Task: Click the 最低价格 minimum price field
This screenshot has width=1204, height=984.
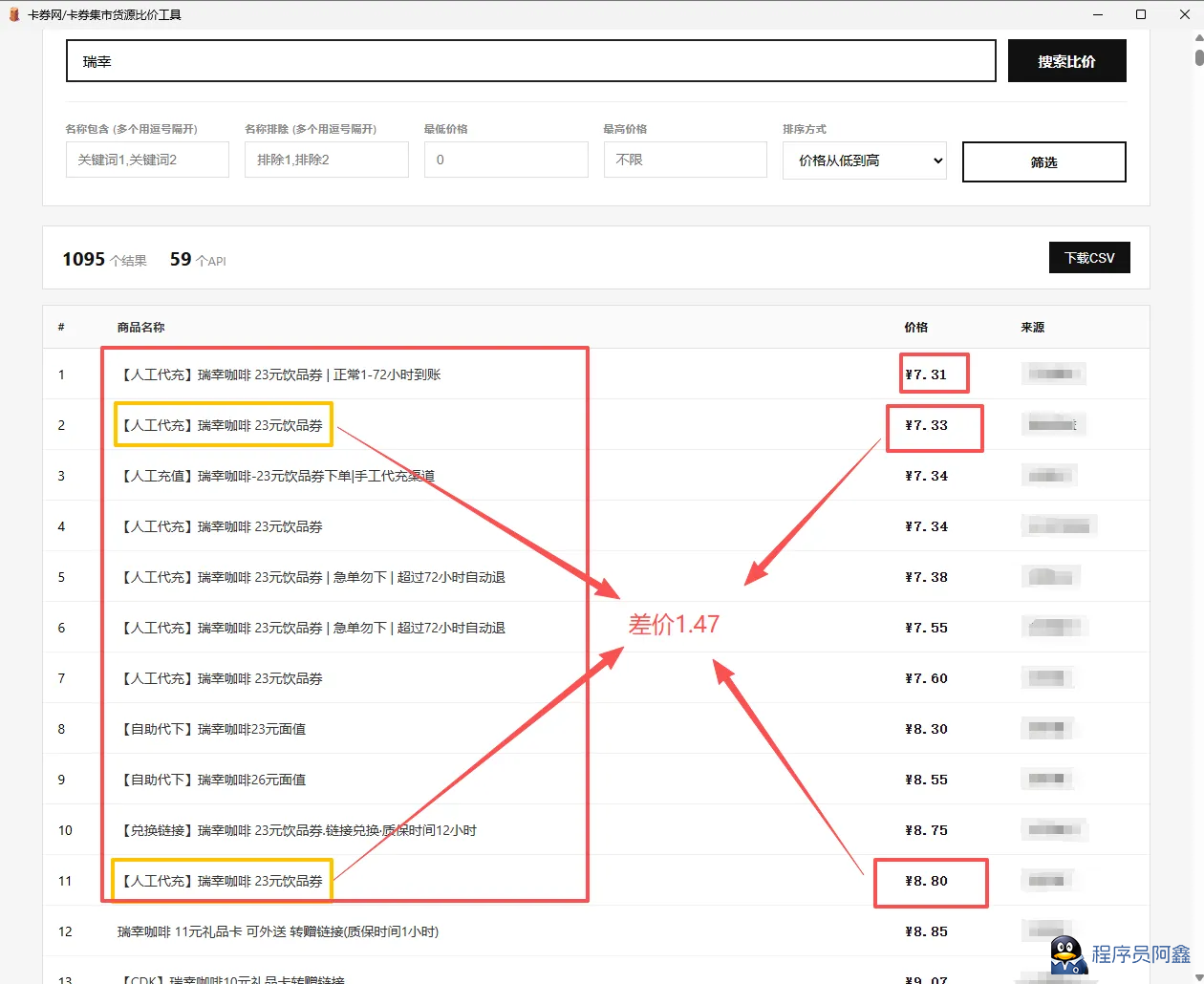Action: pos(505,160)
